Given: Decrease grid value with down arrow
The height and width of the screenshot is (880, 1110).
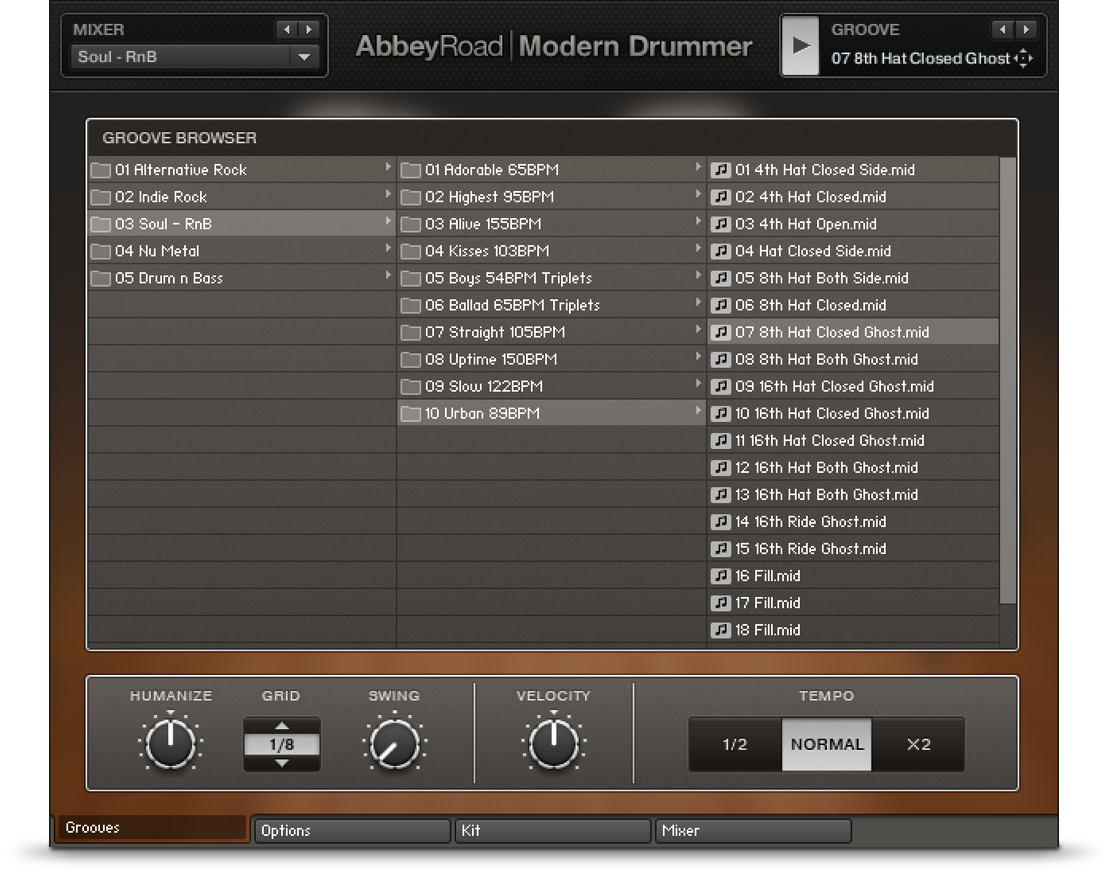Looking at the screenshot, I should tap(282, 763).
